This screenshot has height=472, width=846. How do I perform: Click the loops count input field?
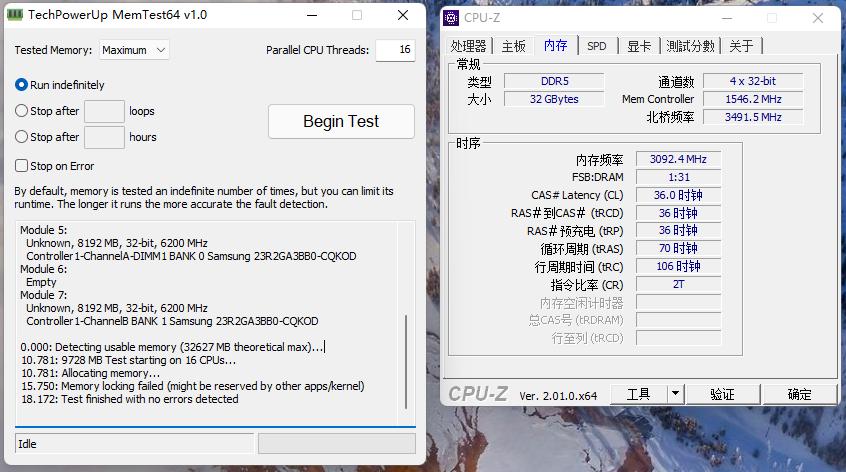pos(104,111)
